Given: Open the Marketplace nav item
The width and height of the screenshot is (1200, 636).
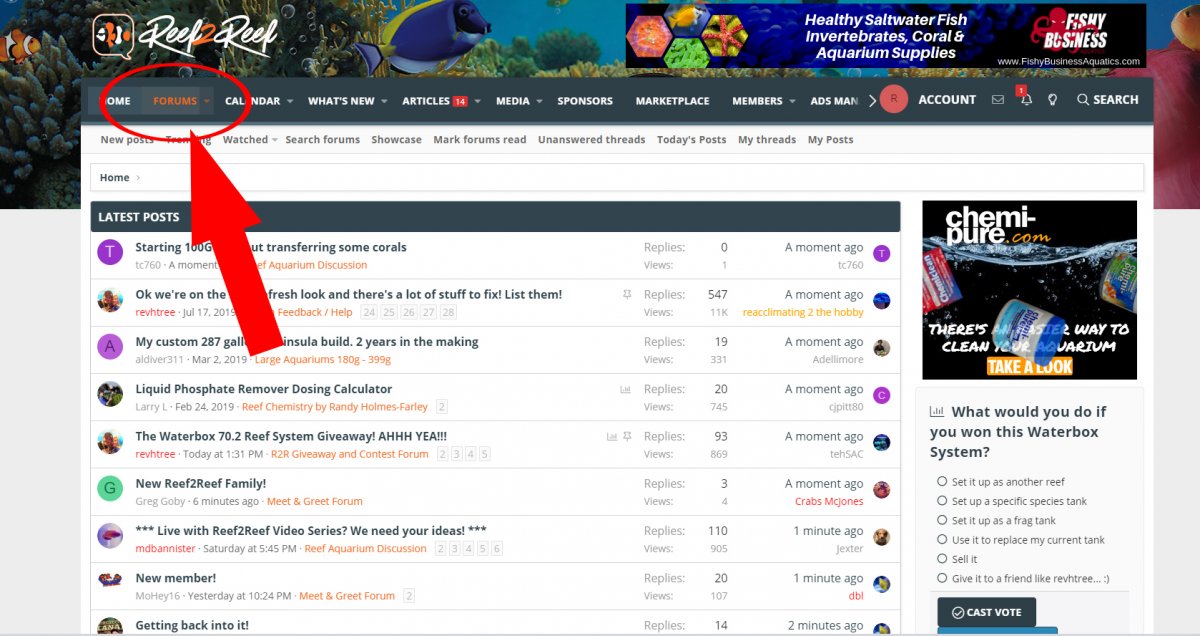Looking at the screenshot, I should 672,101.
